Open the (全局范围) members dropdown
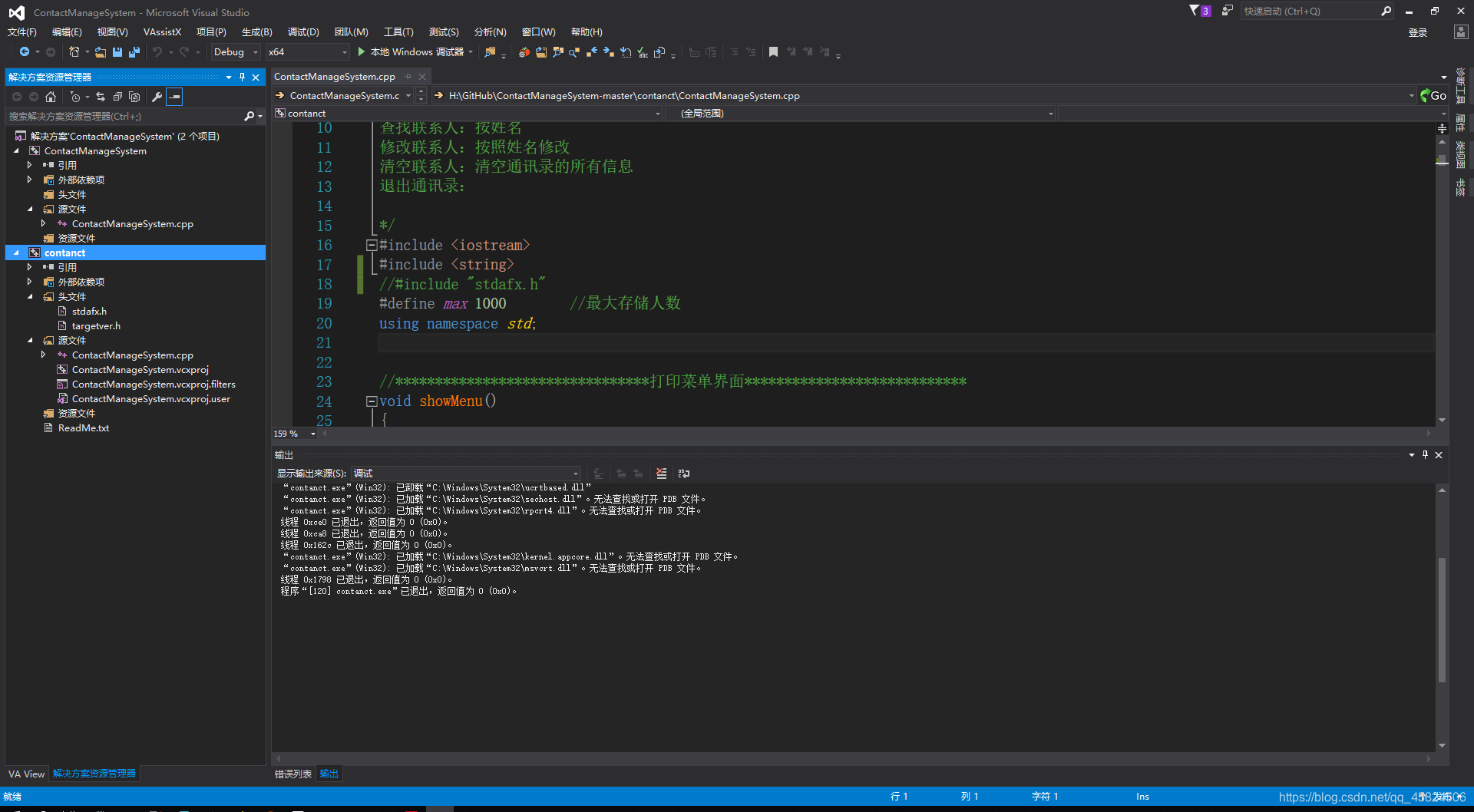 click(860, 114)
